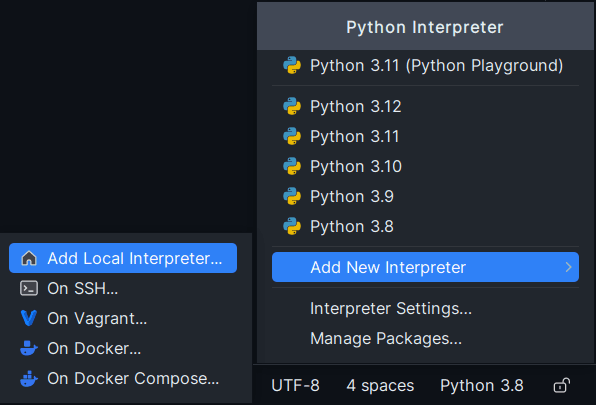The height and width of the screenshot is (405, 596).
Task: Select Python 3.11 (Python Playground) interpreter
Action: coord(425,65)
